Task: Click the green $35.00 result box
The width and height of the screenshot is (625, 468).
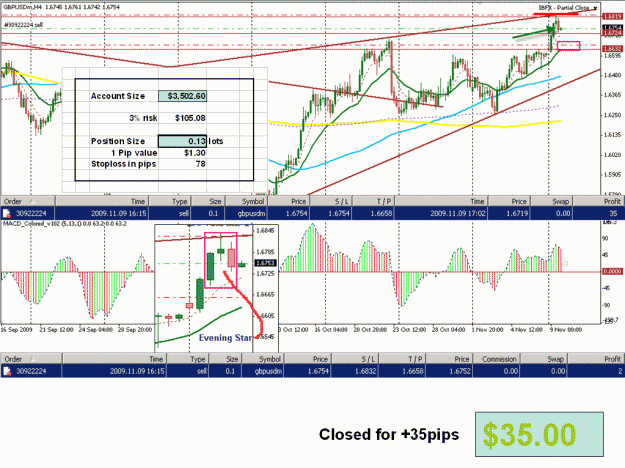Action: click(x=539, y=435)
